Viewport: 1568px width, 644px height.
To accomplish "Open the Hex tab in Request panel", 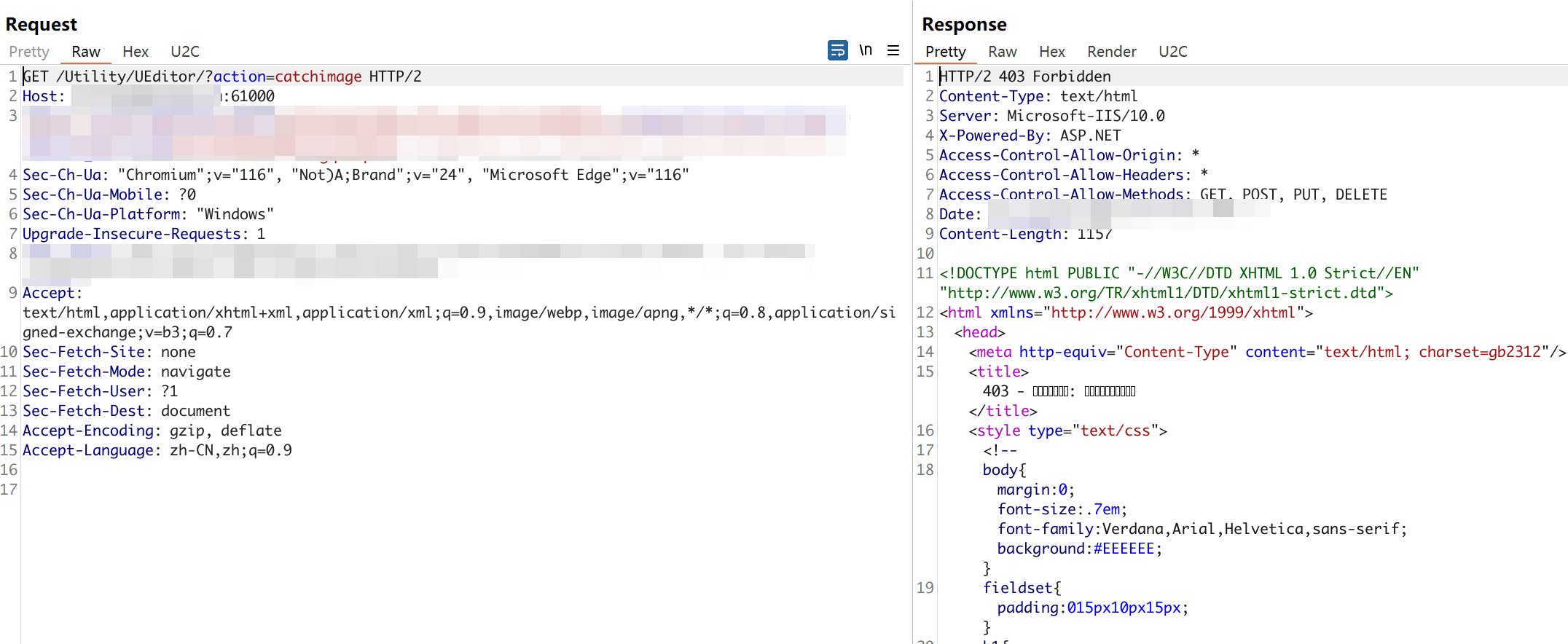I will (136, 52).
